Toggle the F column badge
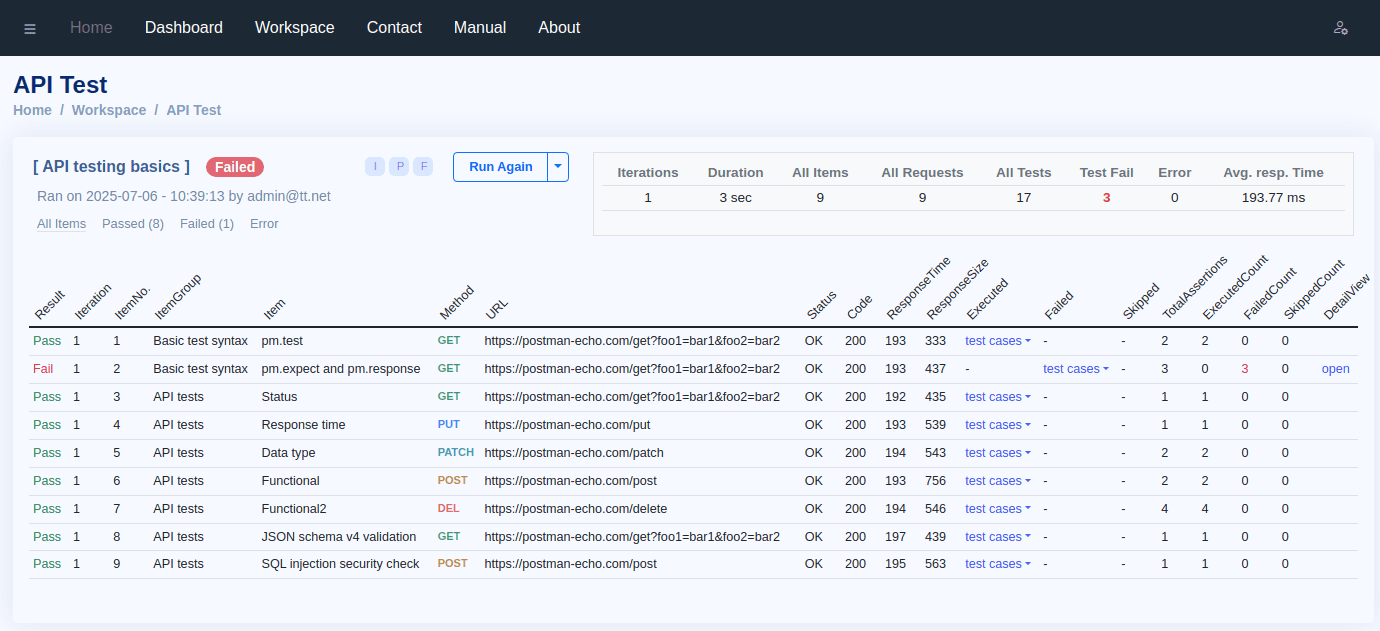The image size is (1380, 631). 423,166
